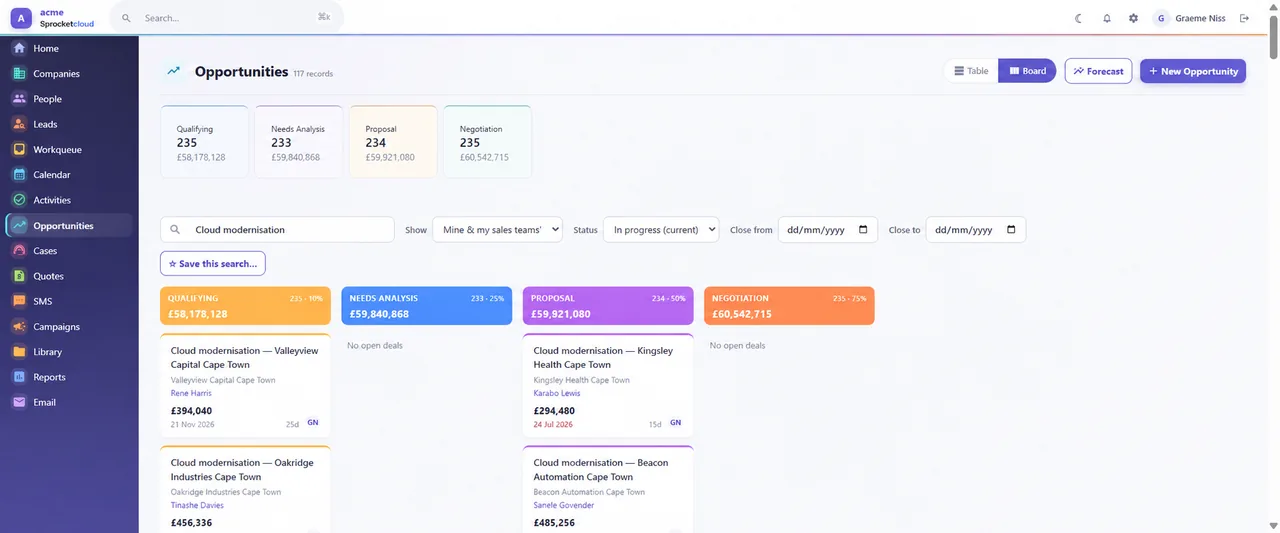Image resolution: width=1280 pixels, height=533 pixels.
Task: Click the Negotiation summary card
Action: (487, 142)
